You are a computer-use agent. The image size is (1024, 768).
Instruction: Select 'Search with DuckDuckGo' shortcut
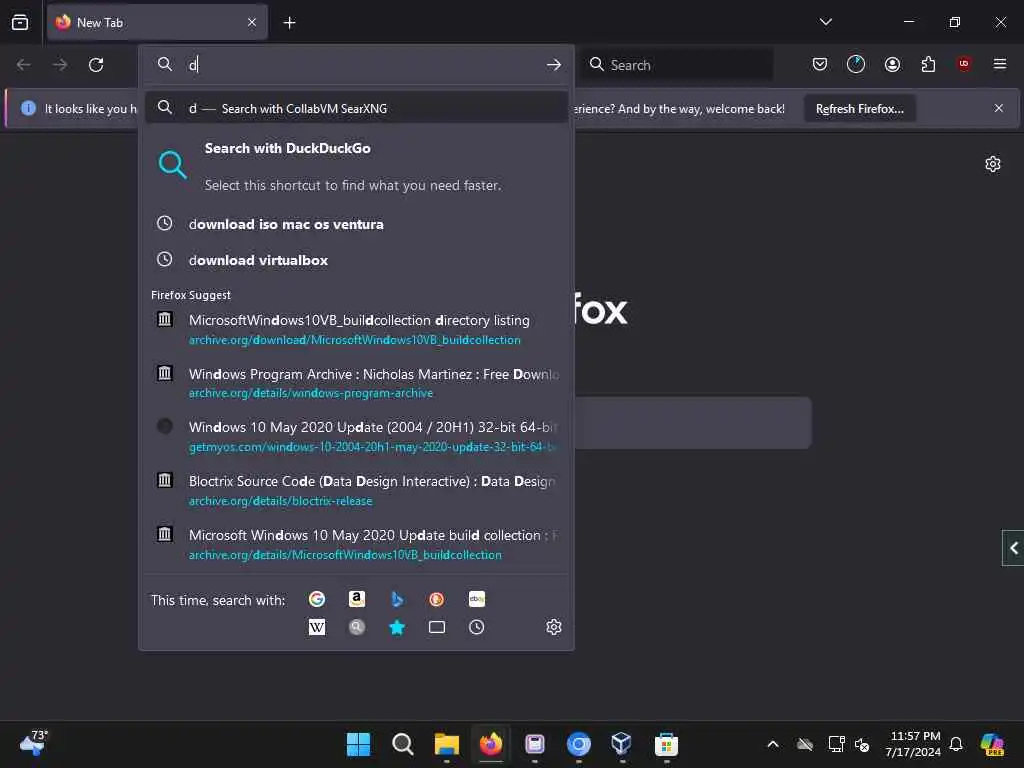356,167
